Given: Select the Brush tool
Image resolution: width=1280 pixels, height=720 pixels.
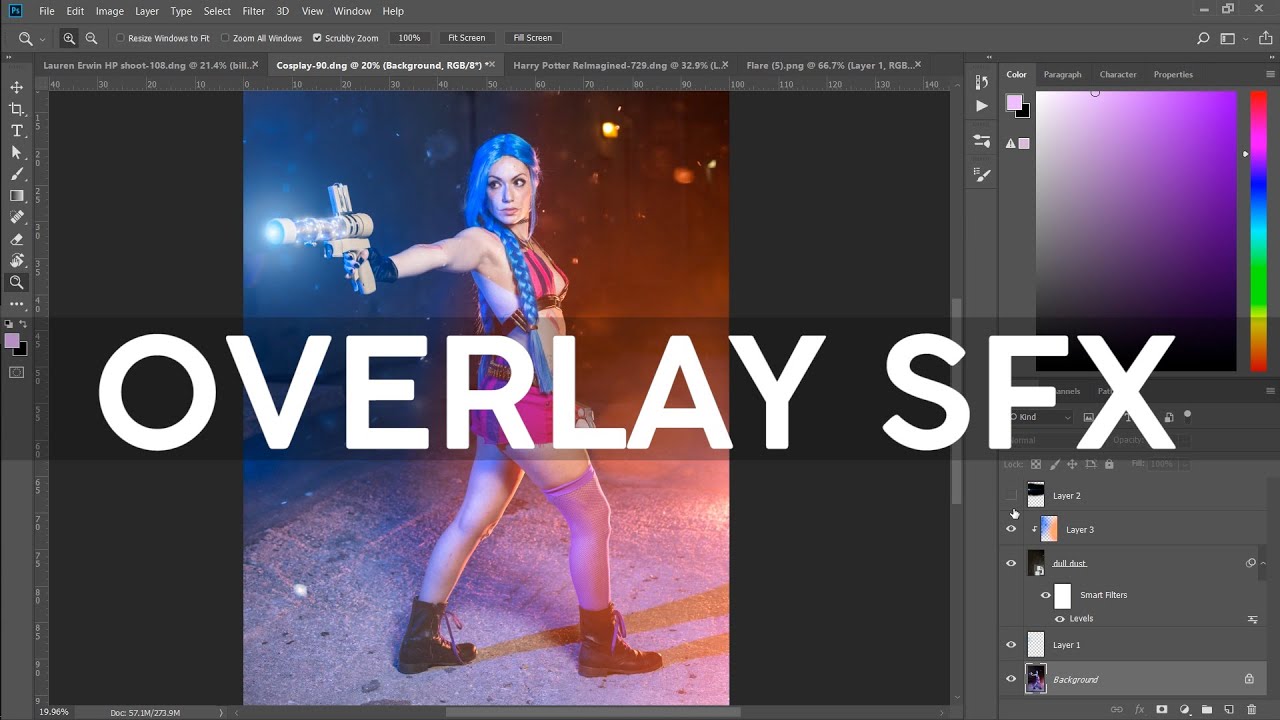Looking at the screenshot, I should 16,174.
